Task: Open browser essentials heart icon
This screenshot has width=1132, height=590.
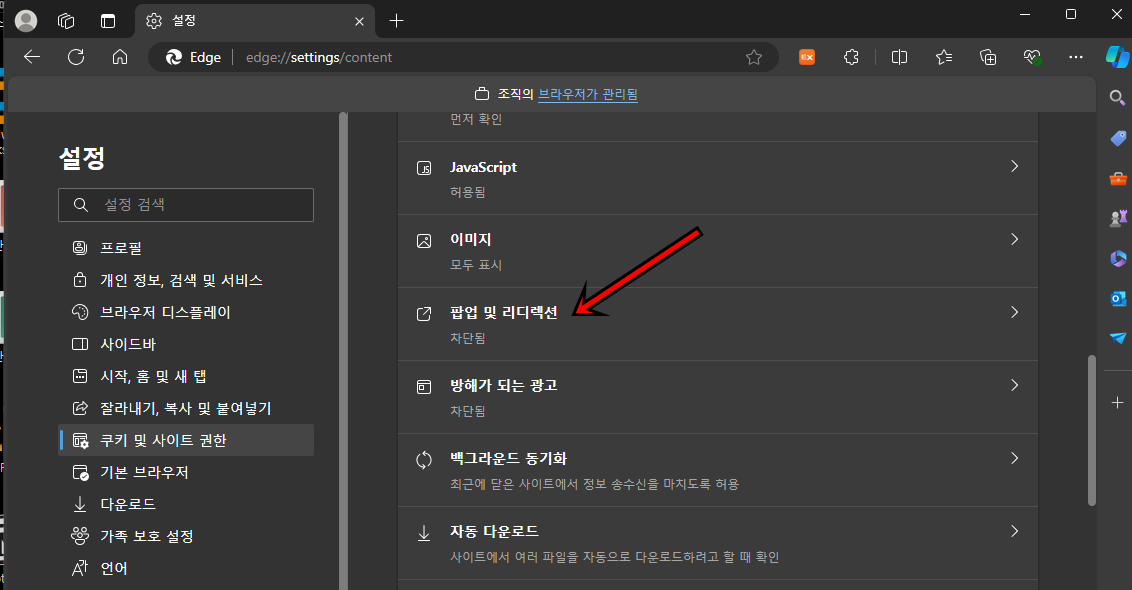Action: [x=1032, y=57]
